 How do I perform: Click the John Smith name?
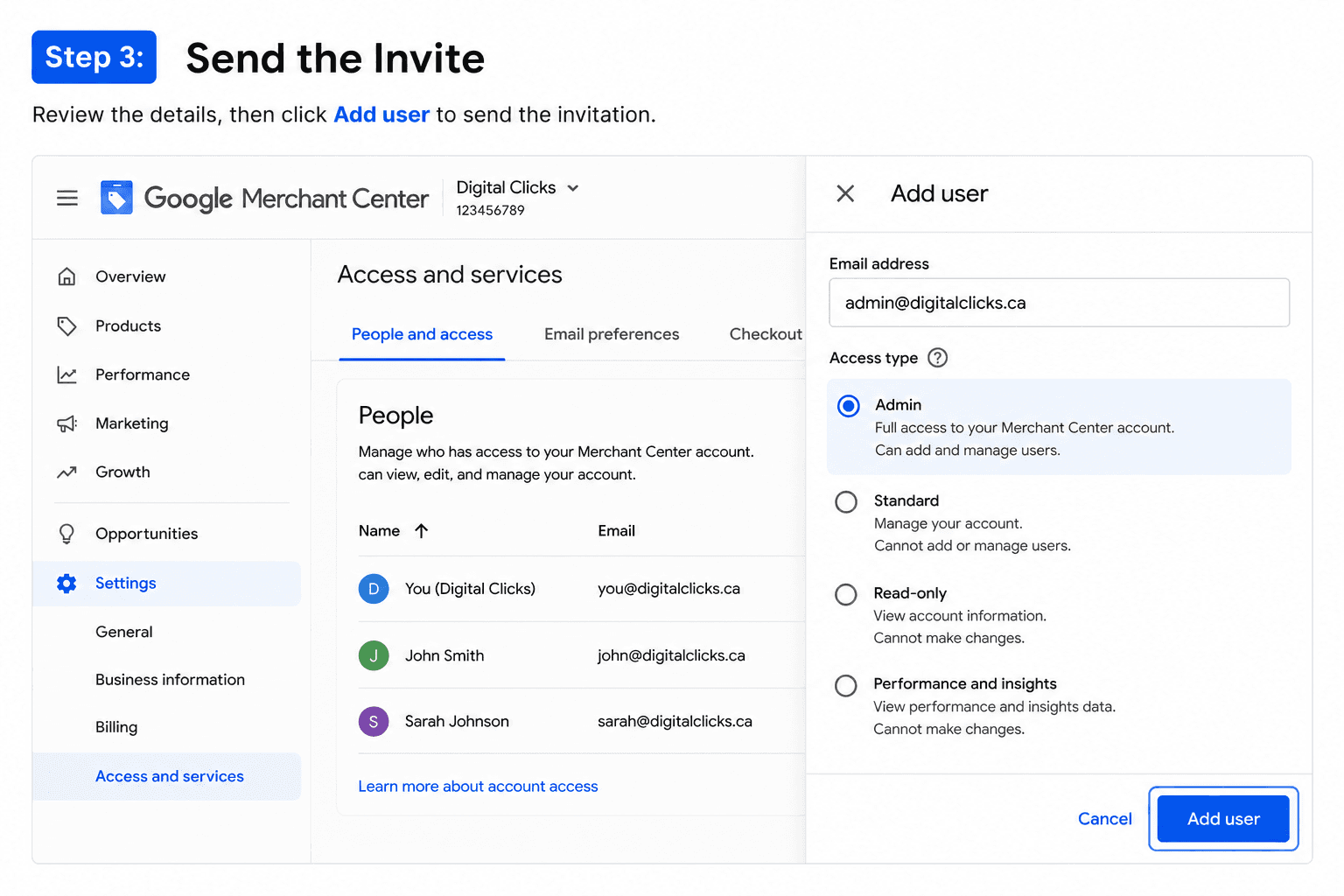444,655
